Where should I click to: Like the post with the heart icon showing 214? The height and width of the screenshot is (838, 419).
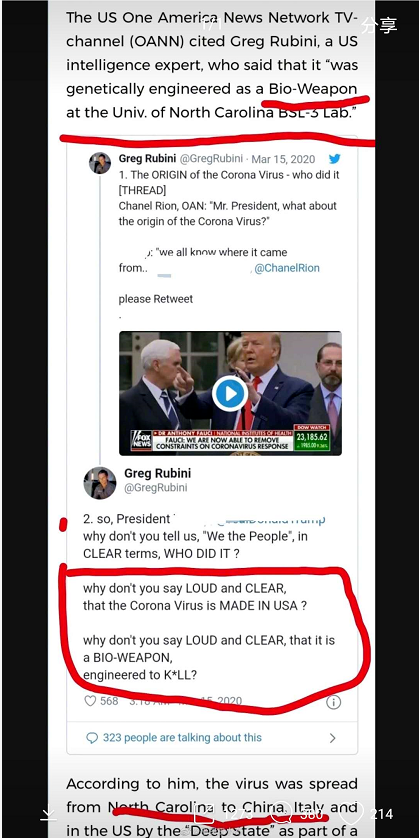tap(351, 814)
